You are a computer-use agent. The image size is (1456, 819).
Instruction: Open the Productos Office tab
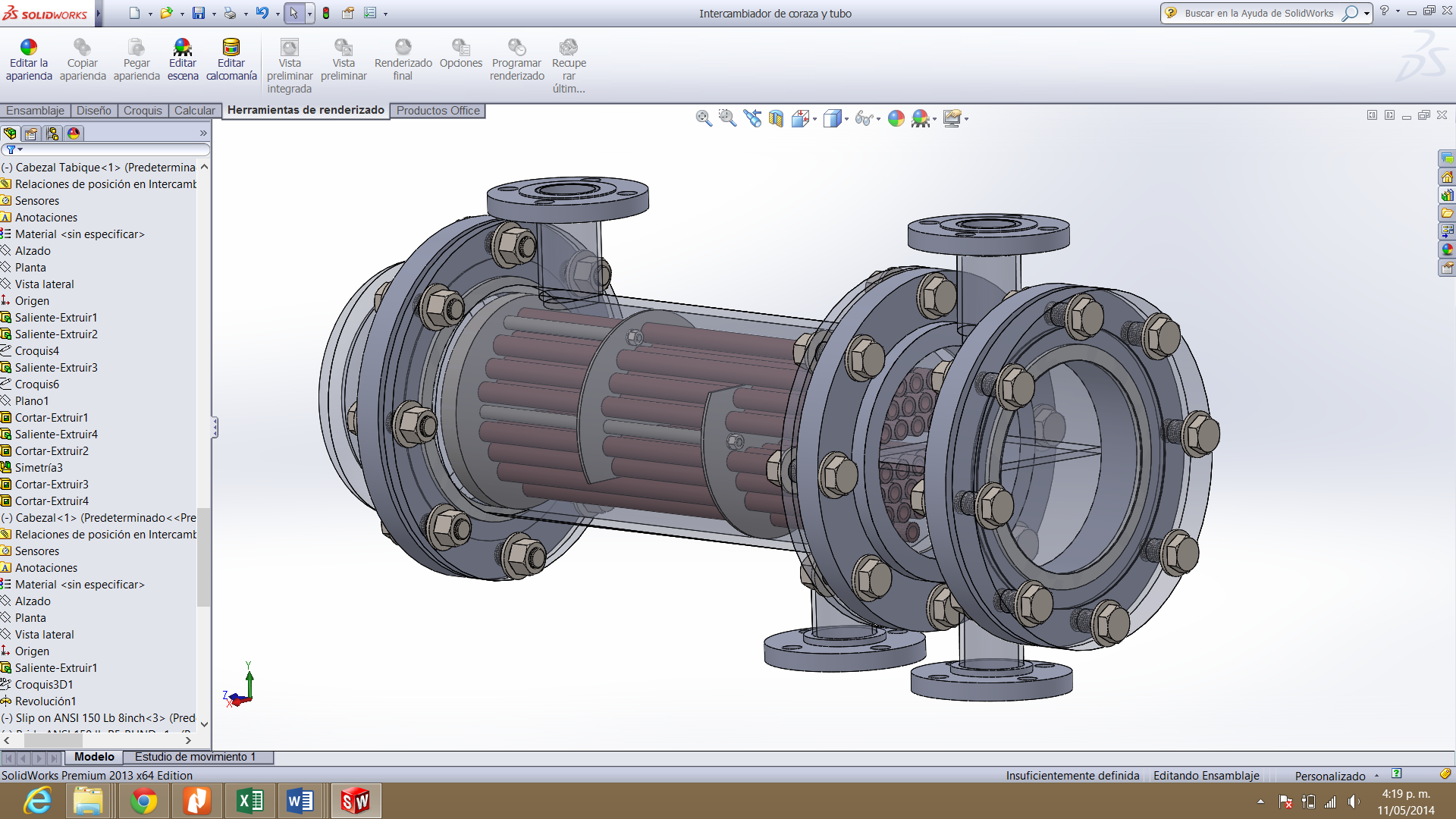(x=438, y=111)
